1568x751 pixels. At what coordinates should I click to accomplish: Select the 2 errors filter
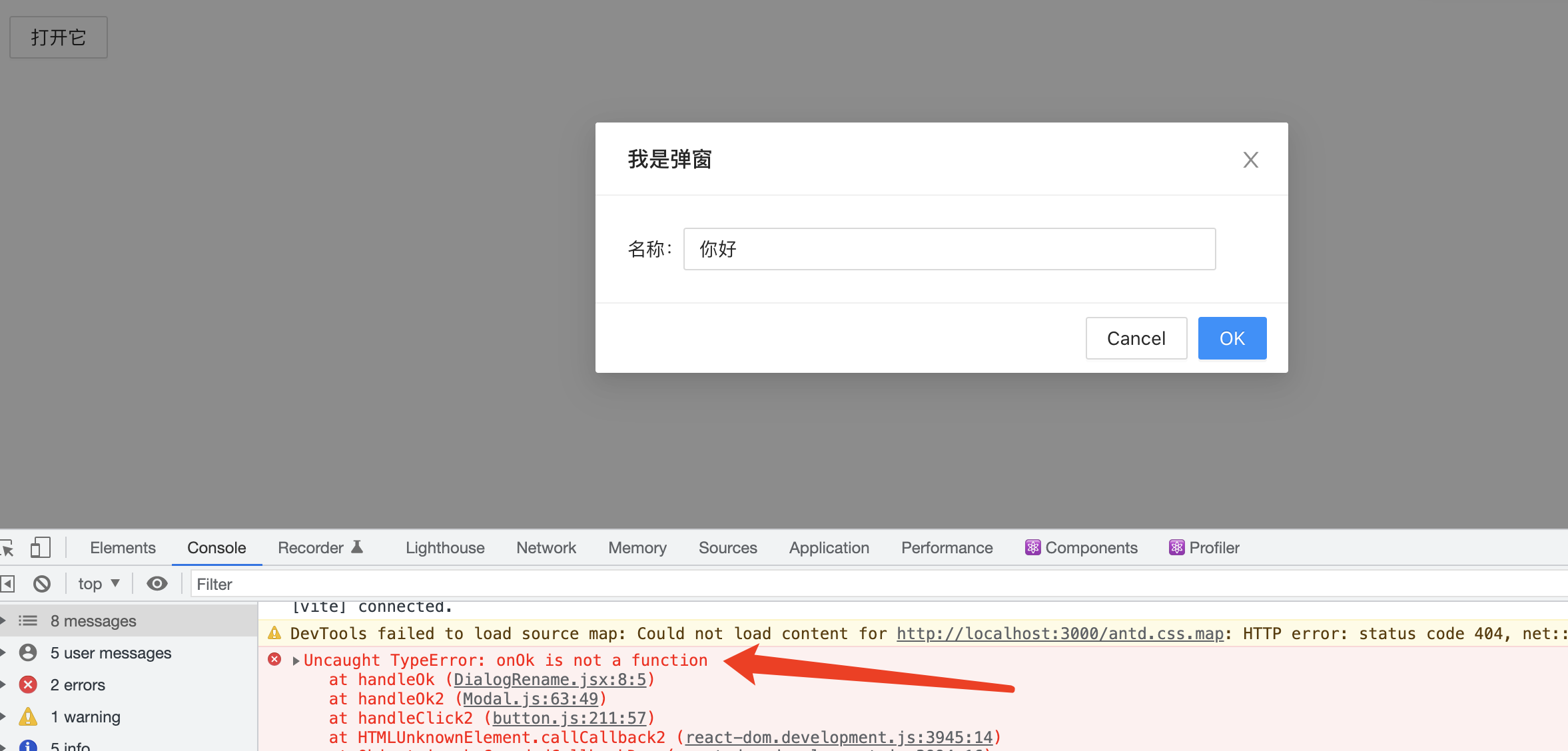[77, 684]
